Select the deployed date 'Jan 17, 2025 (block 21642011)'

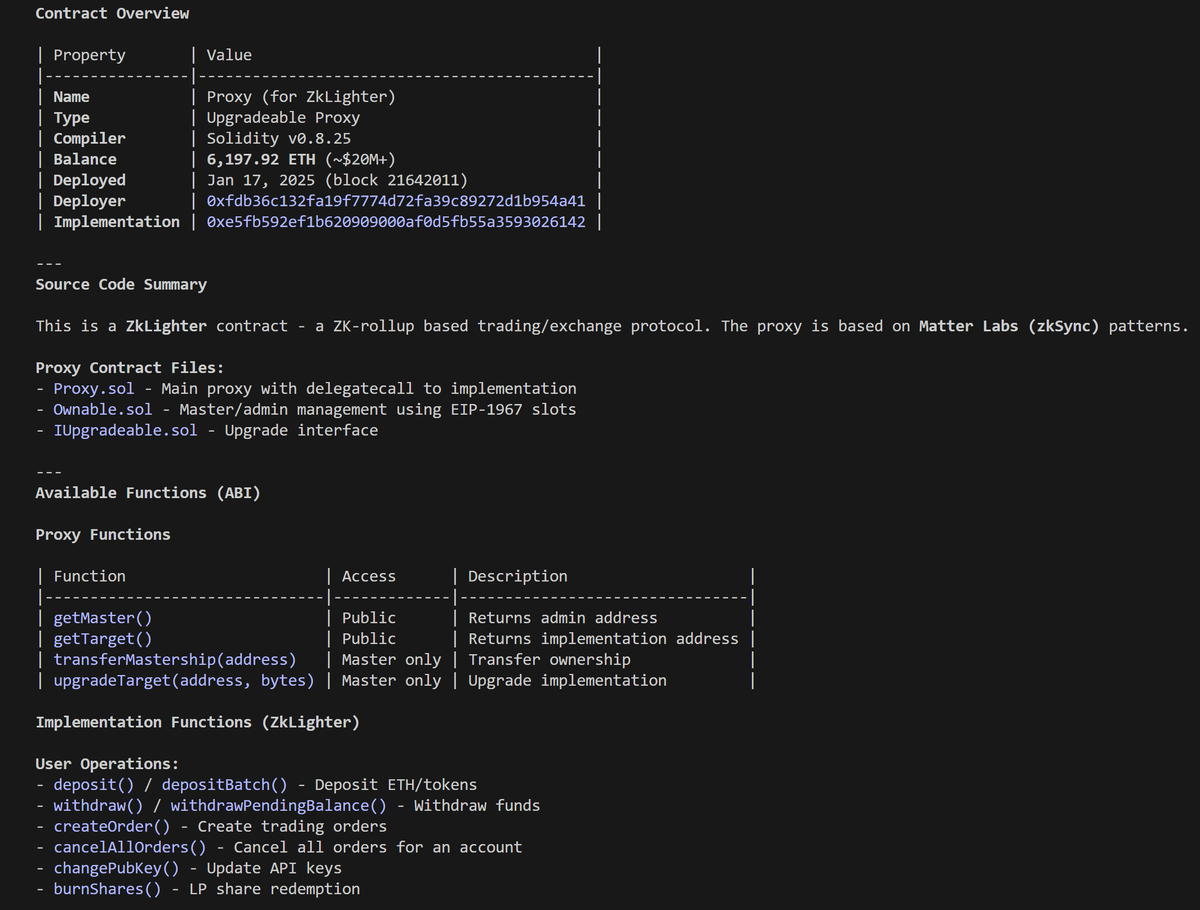click(x=337, y=180)
